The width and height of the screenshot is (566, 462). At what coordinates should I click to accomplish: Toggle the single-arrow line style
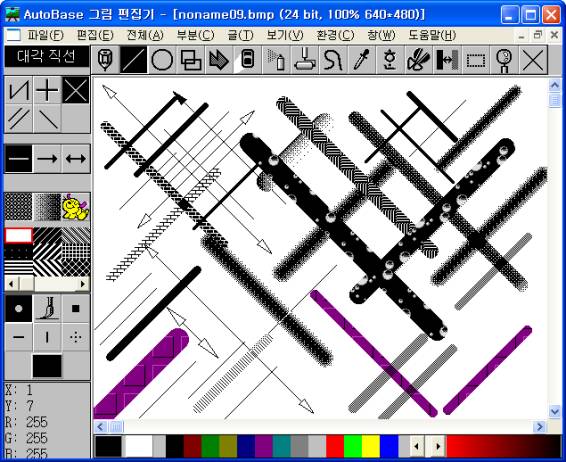click(47, 158)
